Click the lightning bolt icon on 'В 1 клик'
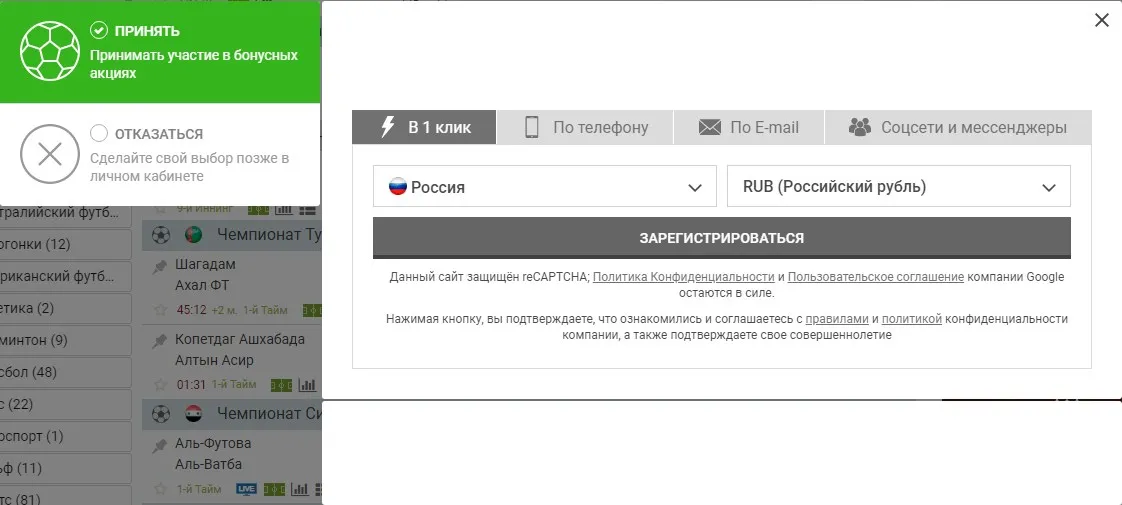Image resolution: width=1122 pixels, height=505 pixels. tap(387, 127)
